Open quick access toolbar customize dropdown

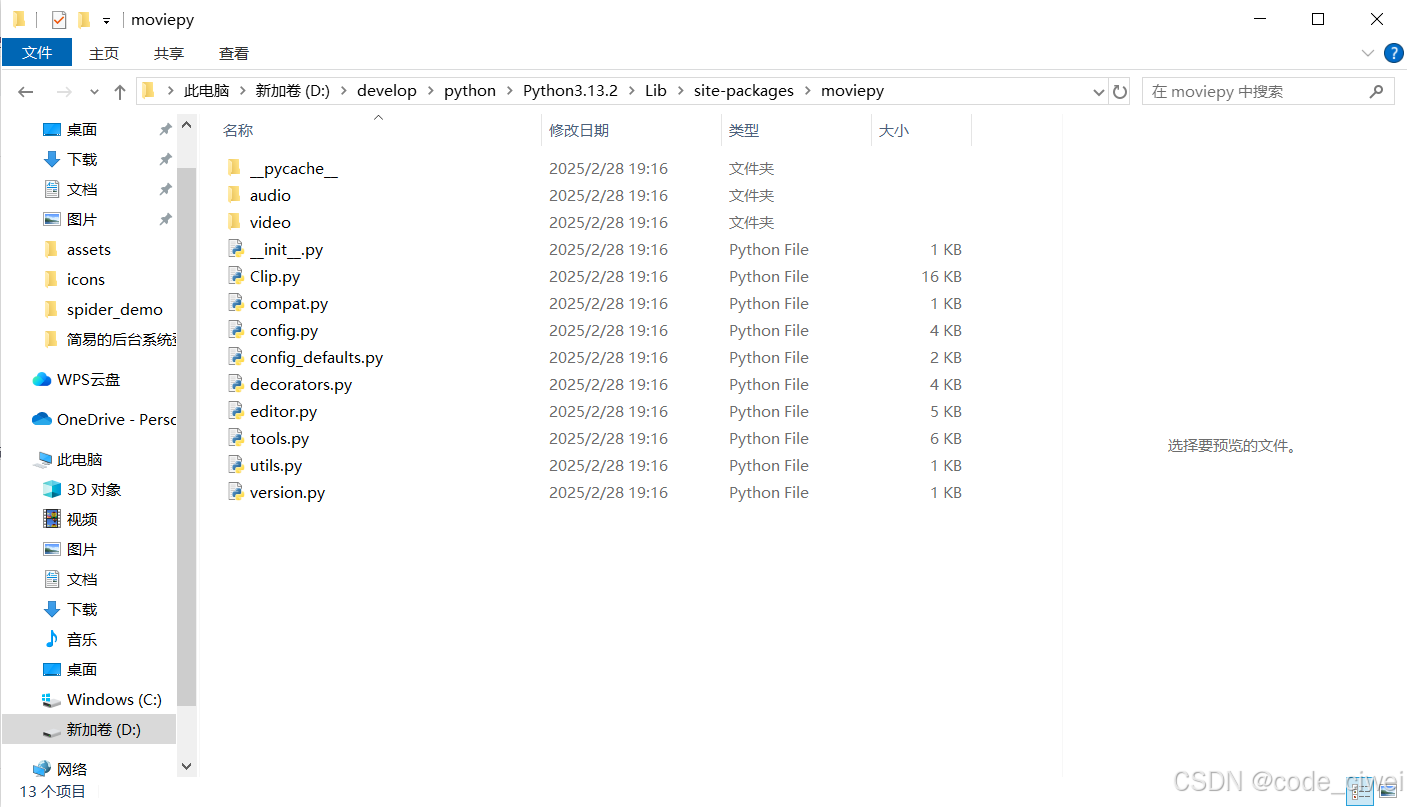106,20
